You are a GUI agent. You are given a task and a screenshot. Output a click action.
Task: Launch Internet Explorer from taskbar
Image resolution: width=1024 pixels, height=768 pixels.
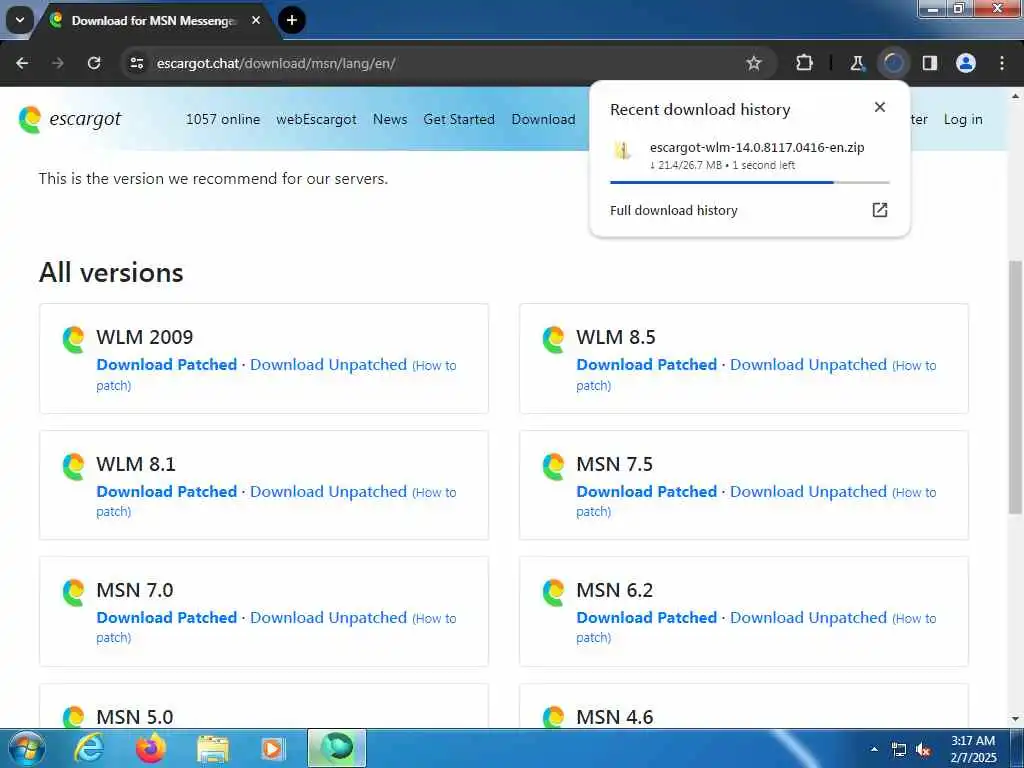88,748
